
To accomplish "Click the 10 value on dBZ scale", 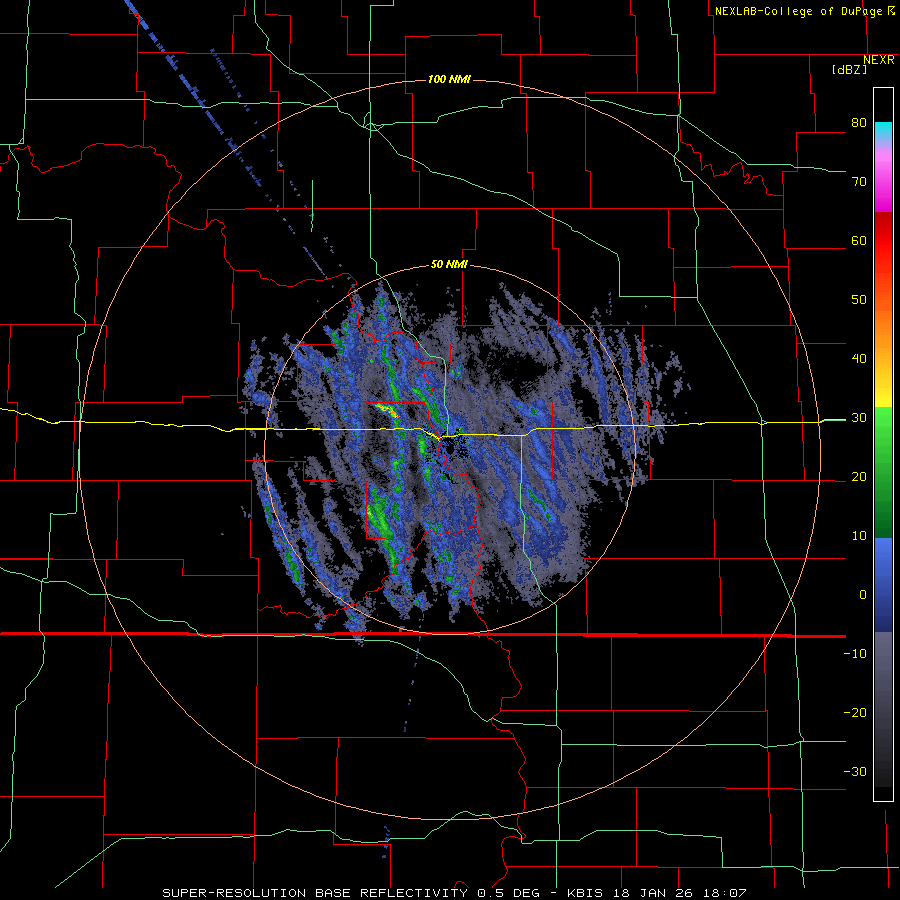I will coord(859,536).
